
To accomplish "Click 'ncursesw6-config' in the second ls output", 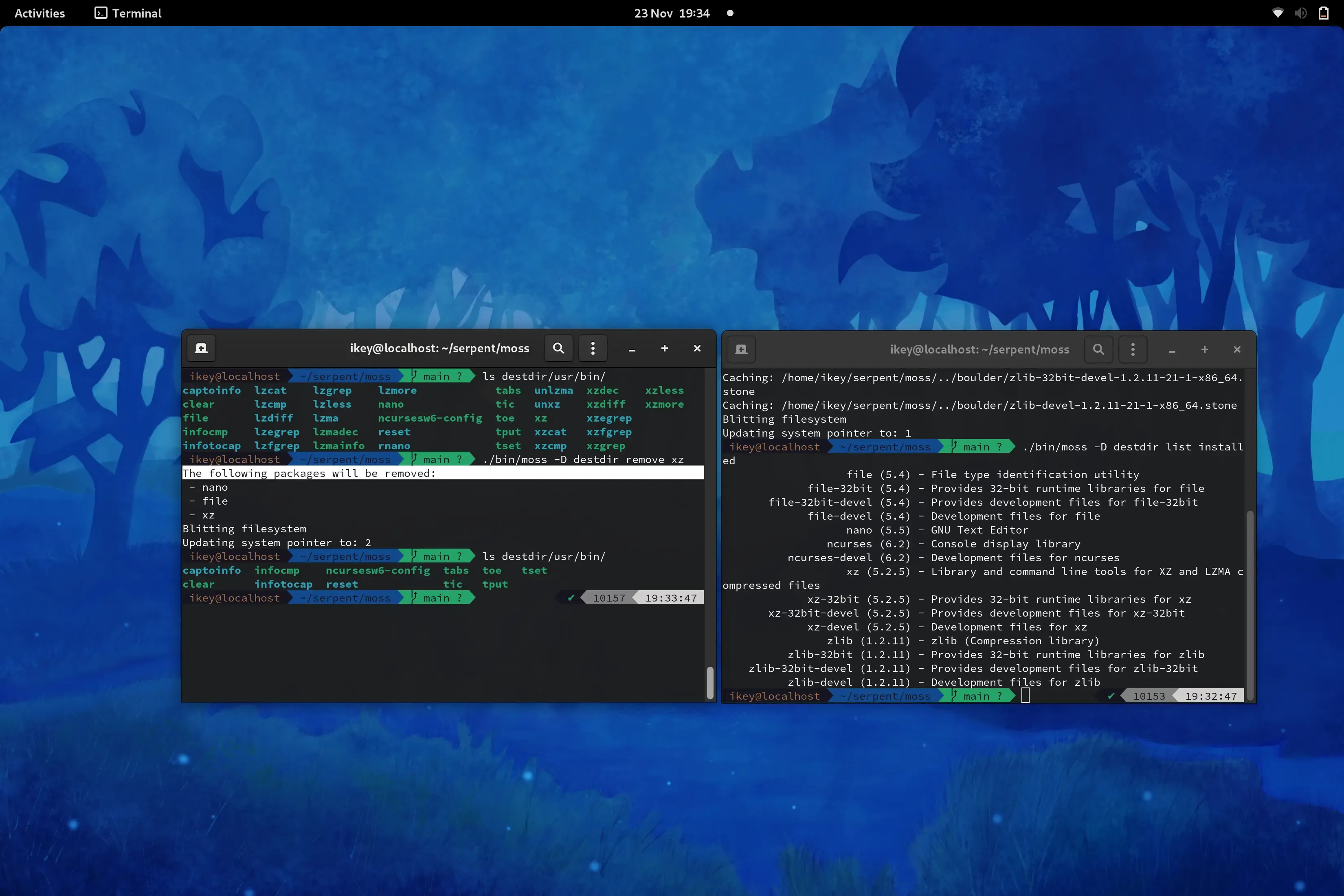I will pos(378,570).
